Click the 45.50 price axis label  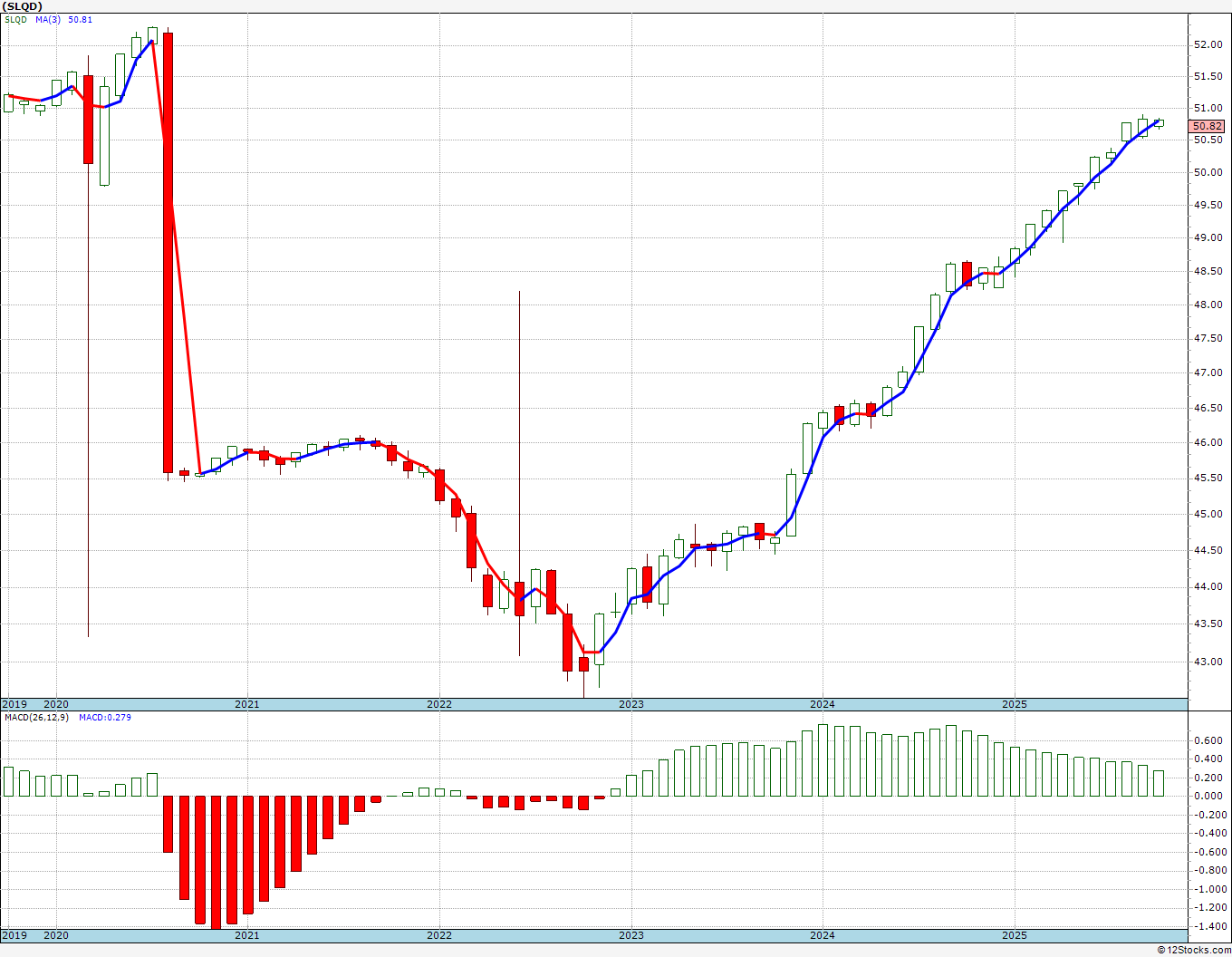[1208, 478]
